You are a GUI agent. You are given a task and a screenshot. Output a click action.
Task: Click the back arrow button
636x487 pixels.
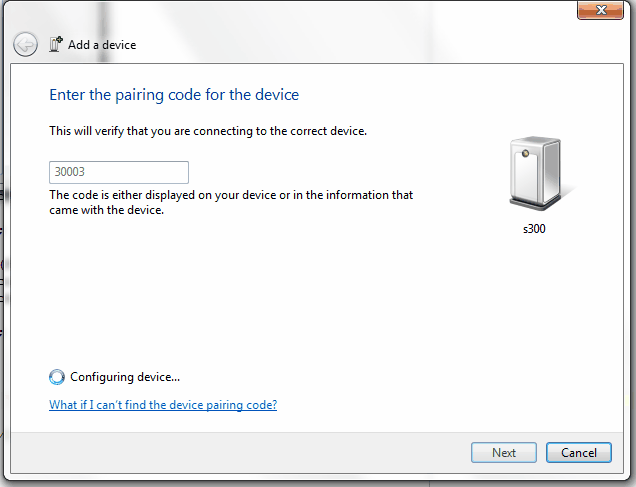(x=25, y=44)
